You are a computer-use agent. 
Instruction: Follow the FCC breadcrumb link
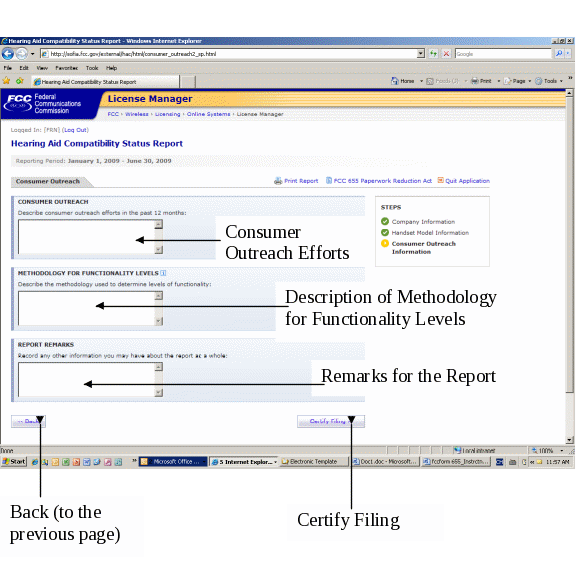(x=113, y=114)
